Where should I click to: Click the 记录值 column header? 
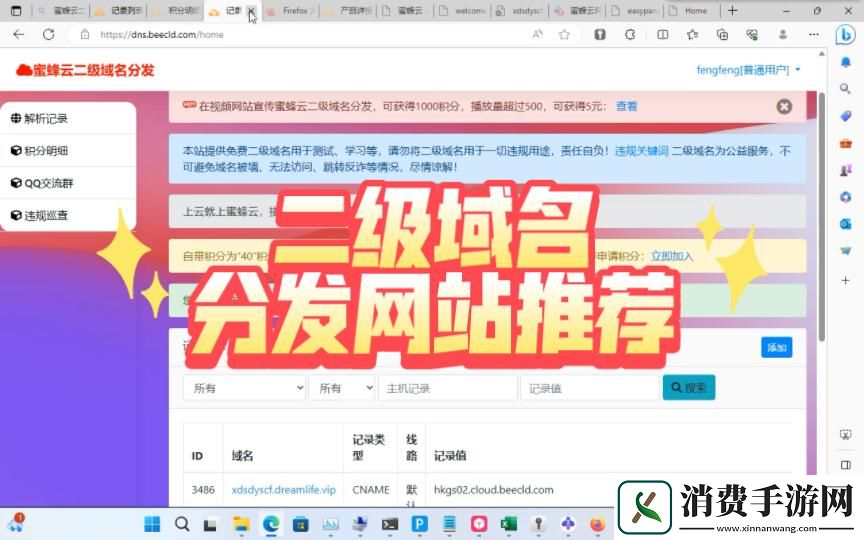[x=450, y=456]
